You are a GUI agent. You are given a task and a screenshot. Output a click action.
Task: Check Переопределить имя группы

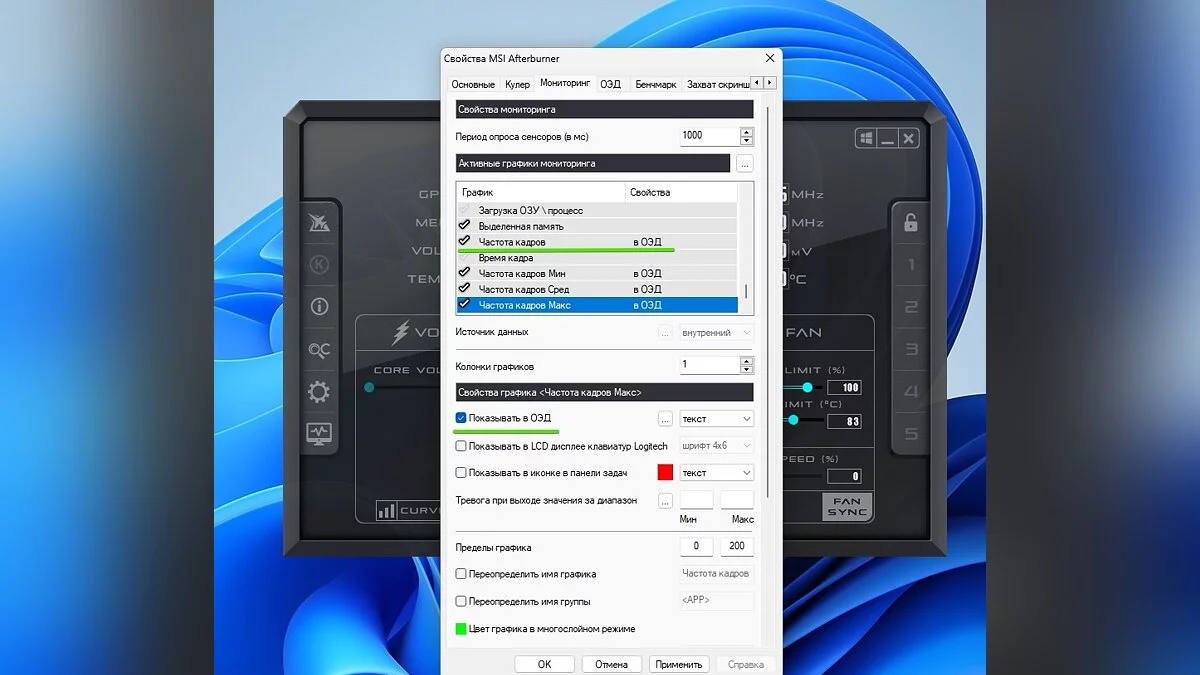(x=461, y=601)
